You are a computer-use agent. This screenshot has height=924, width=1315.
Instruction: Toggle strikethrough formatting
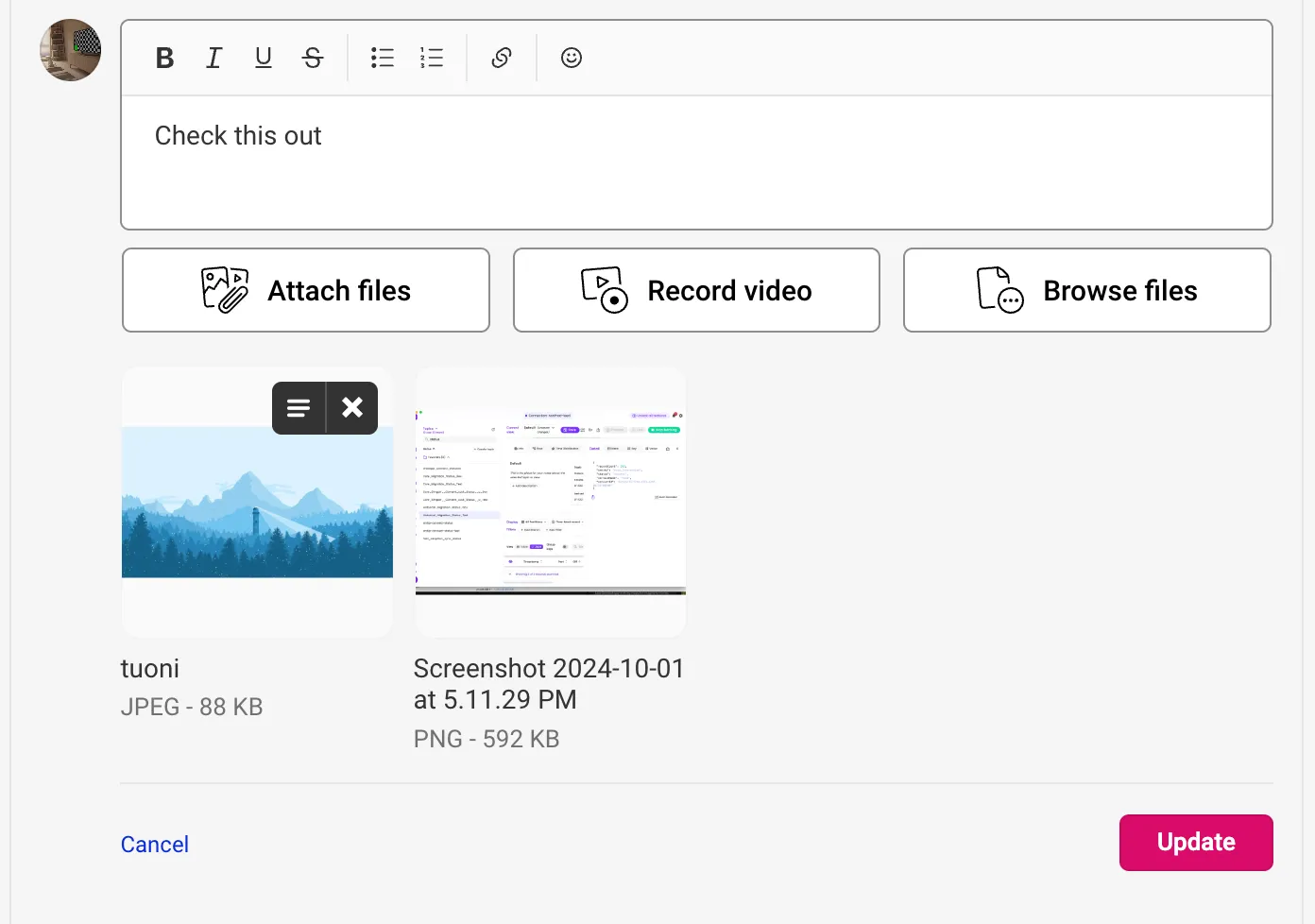click(x=313, y=59)
